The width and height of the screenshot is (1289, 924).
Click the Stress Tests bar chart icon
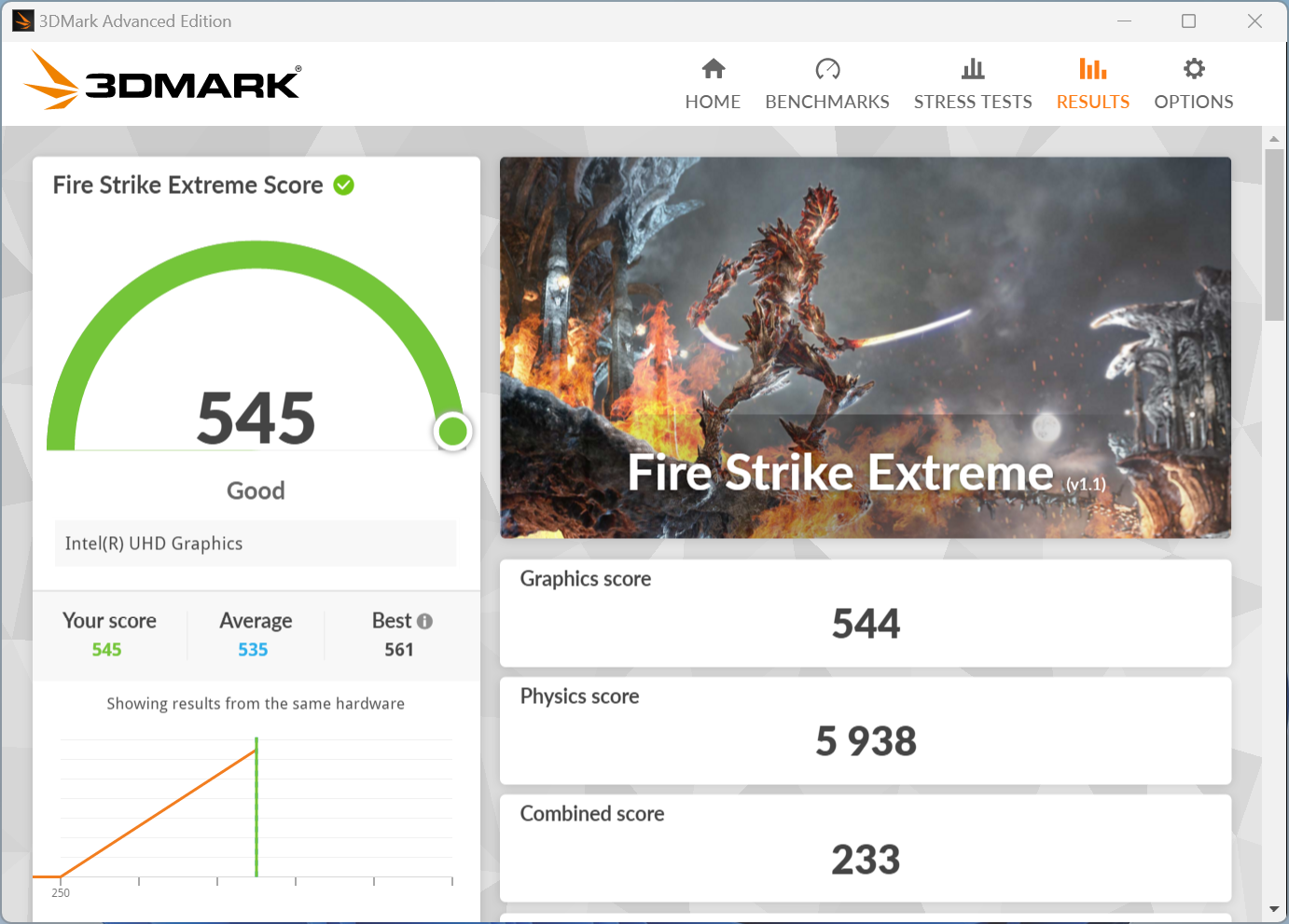point(973,69)
